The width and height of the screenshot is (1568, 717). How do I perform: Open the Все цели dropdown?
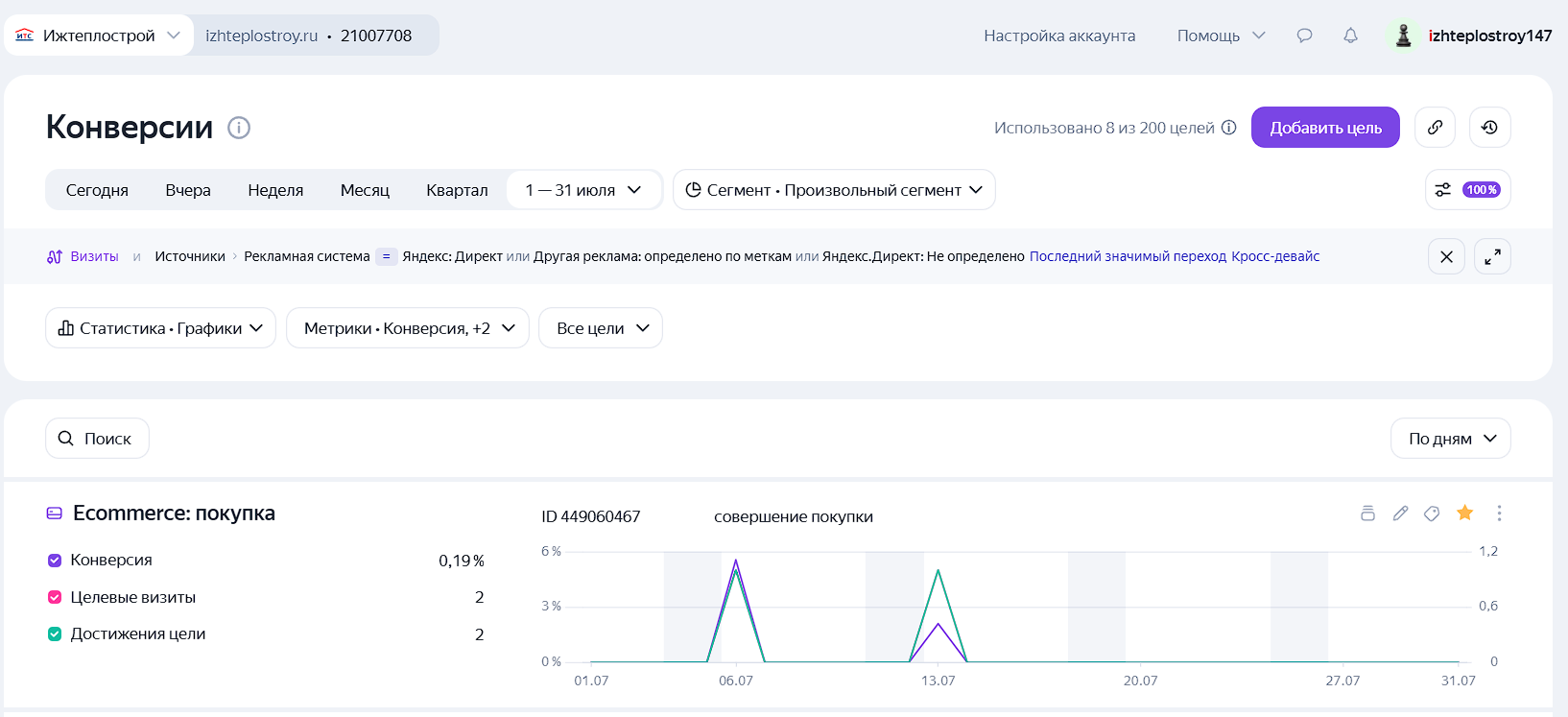click(x=601, y=328)
